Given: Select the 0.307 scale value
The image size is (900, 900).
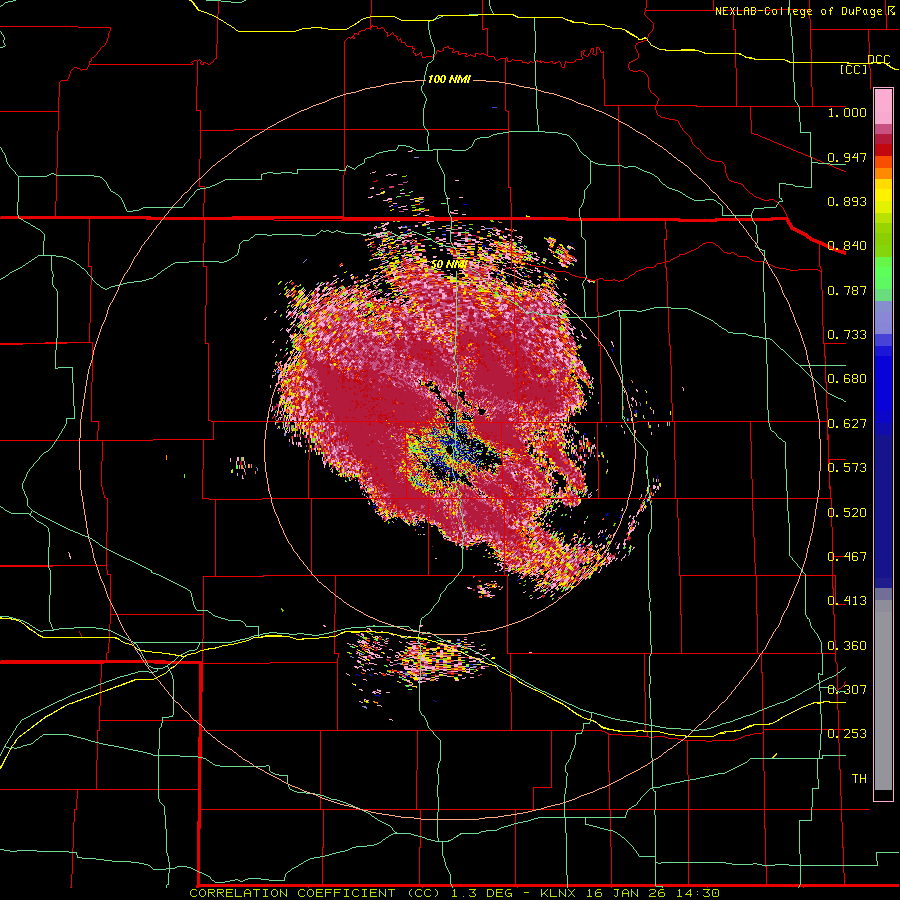Looking at the screenshot, I should pos(847,689).
